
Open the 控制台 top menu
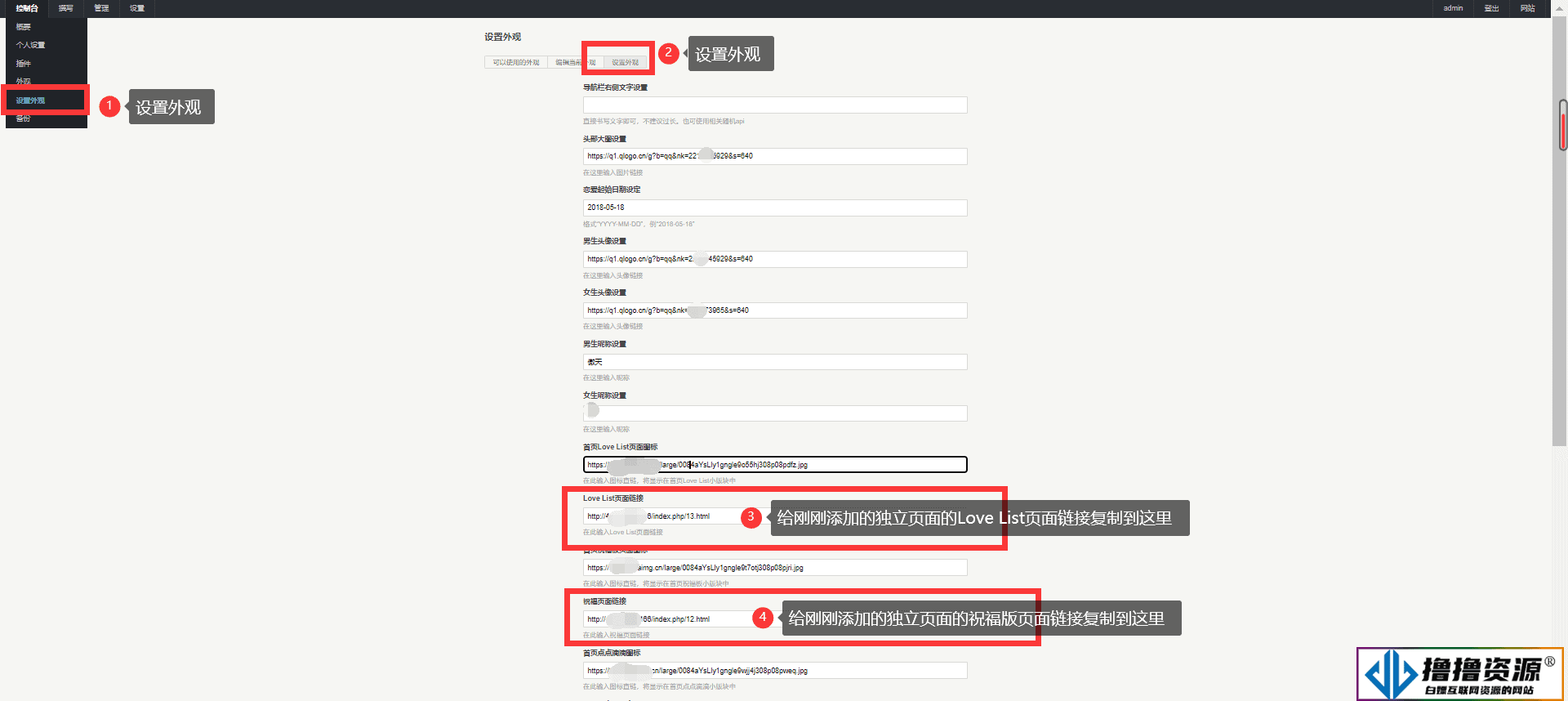[x=27, y=8]
